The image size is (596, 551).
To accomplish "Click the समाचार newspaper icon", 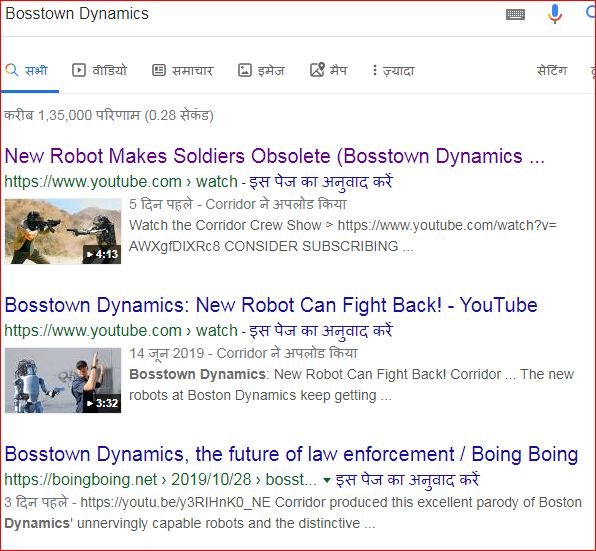I will [x=159, y=70].
